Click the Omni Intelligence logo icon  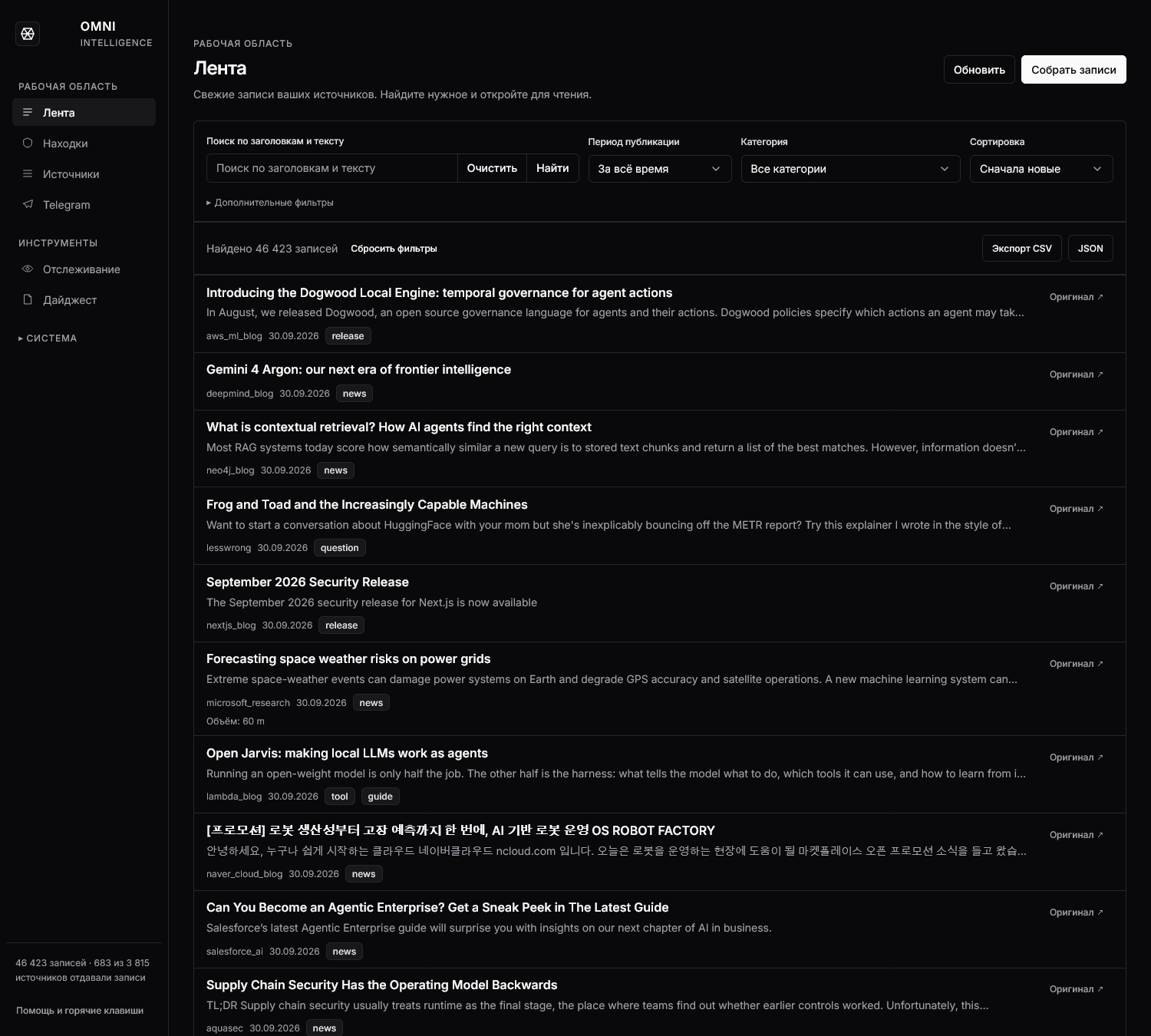click(x=28, y=34)
